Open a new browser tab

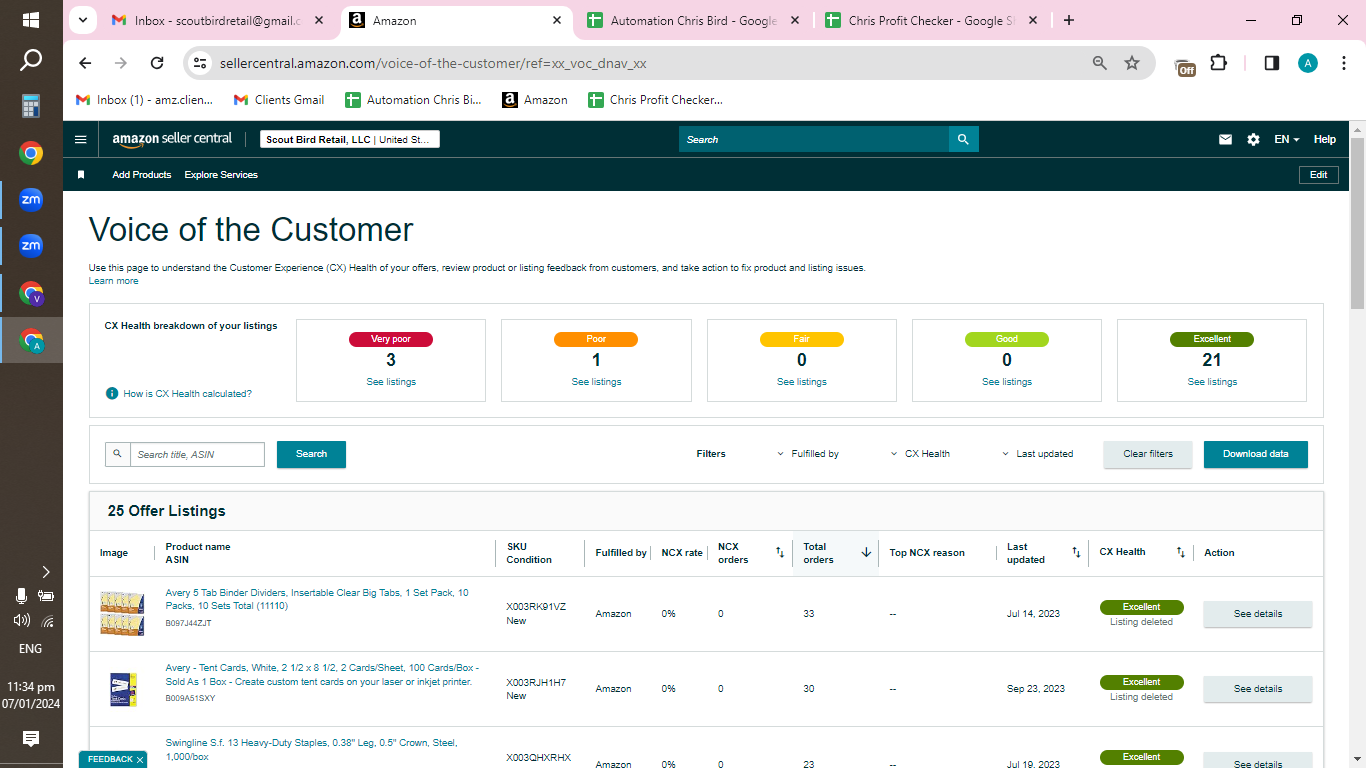click(1069, 20)
